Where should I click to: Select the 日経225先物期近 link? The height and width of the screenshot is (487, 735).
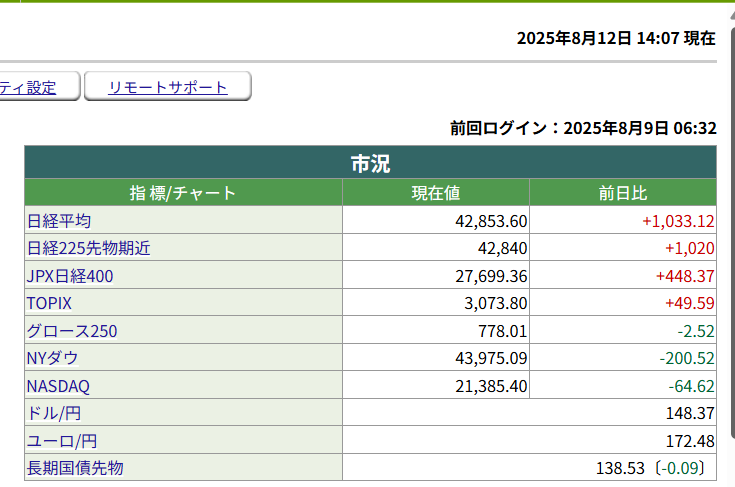(88, 248)
